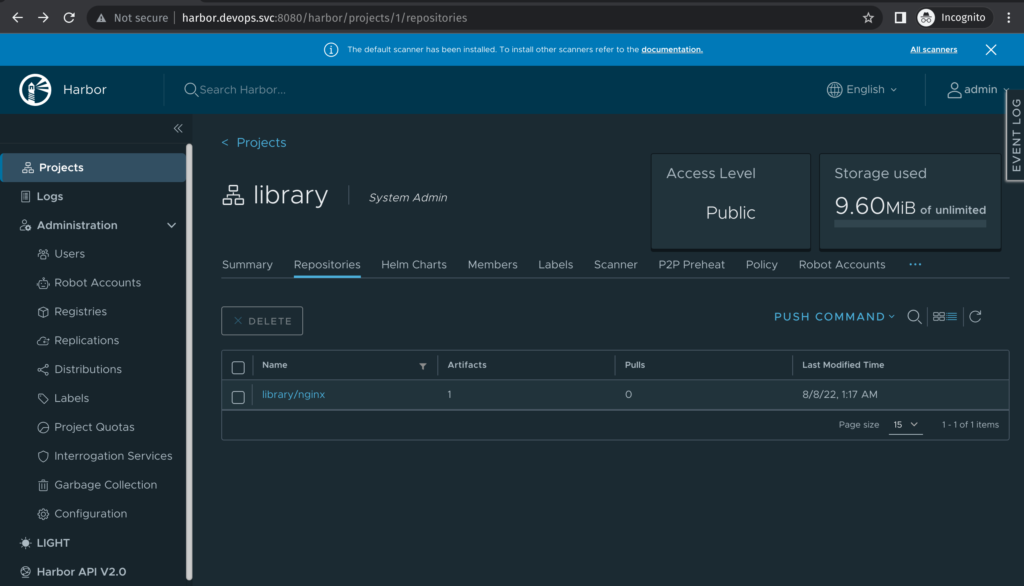This screenshot has width=1024, height=586.
Task: Expand the PUSH COMMAND dropdown
Action: tap(834, 317)
